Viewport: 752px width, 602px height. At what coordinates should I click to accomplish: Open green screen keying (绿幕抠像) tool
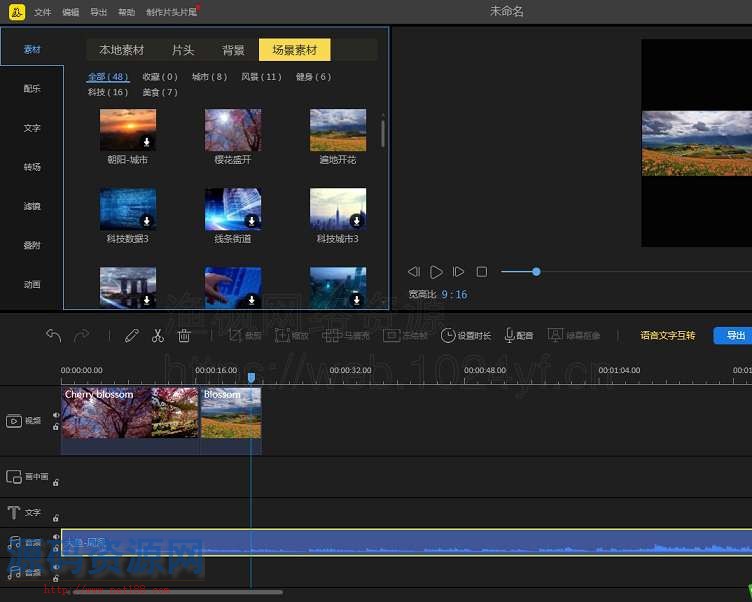point(574,335)
